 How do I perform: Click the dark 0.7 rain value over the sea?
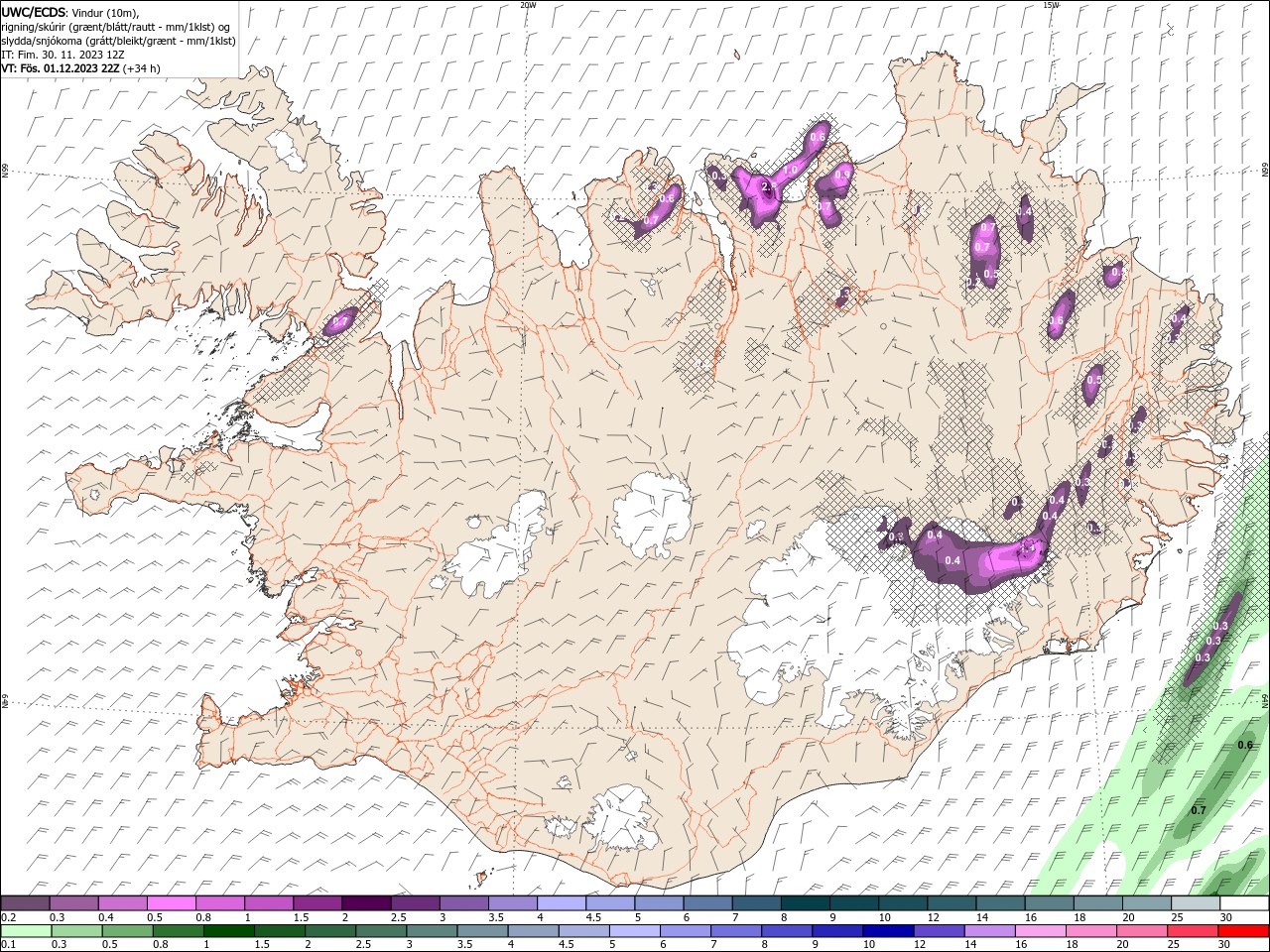(x=1199, y=810)
